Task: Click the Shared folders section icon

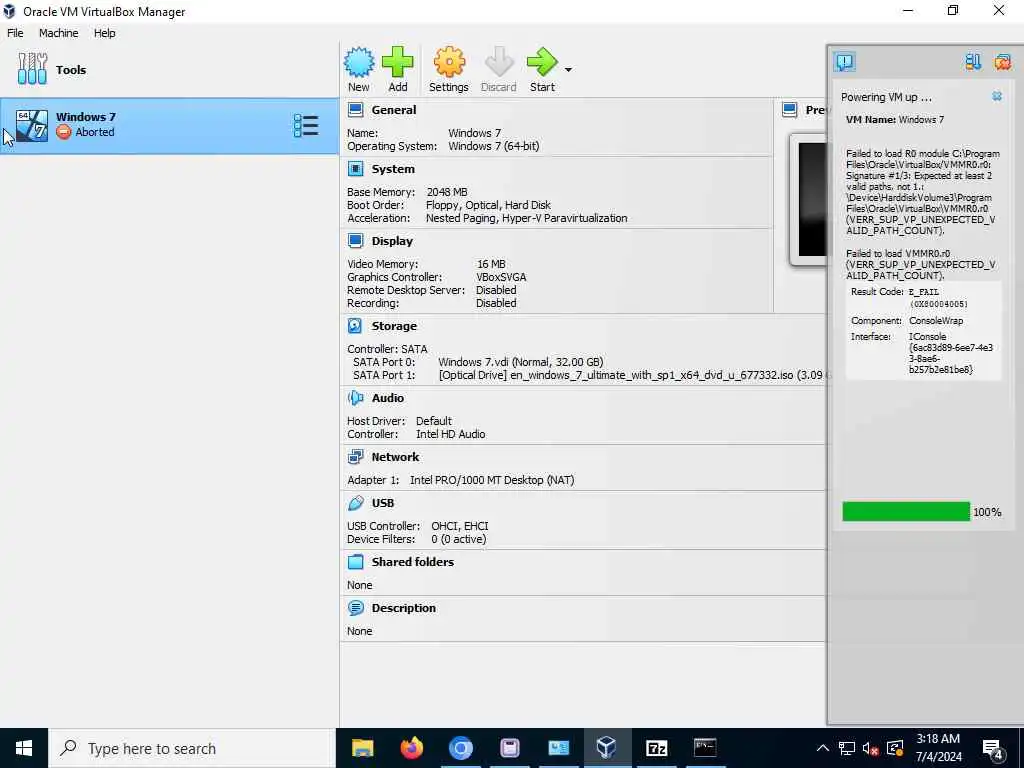Action: point(355,562)
